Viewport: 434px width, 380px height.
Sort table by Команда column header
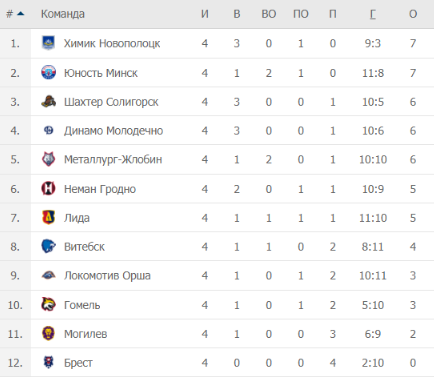coord(63,14)
